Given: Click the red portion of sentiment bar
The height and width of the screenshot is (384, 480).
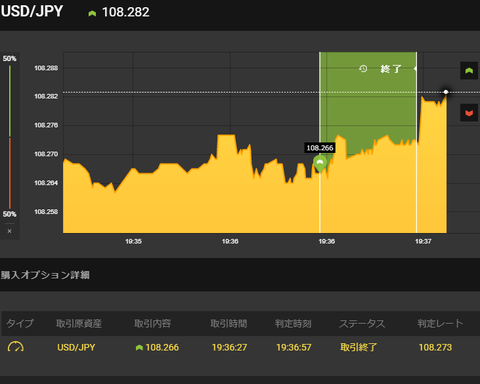Looking at the screenshot, I should pyautogui.click(x=10, y=173).
